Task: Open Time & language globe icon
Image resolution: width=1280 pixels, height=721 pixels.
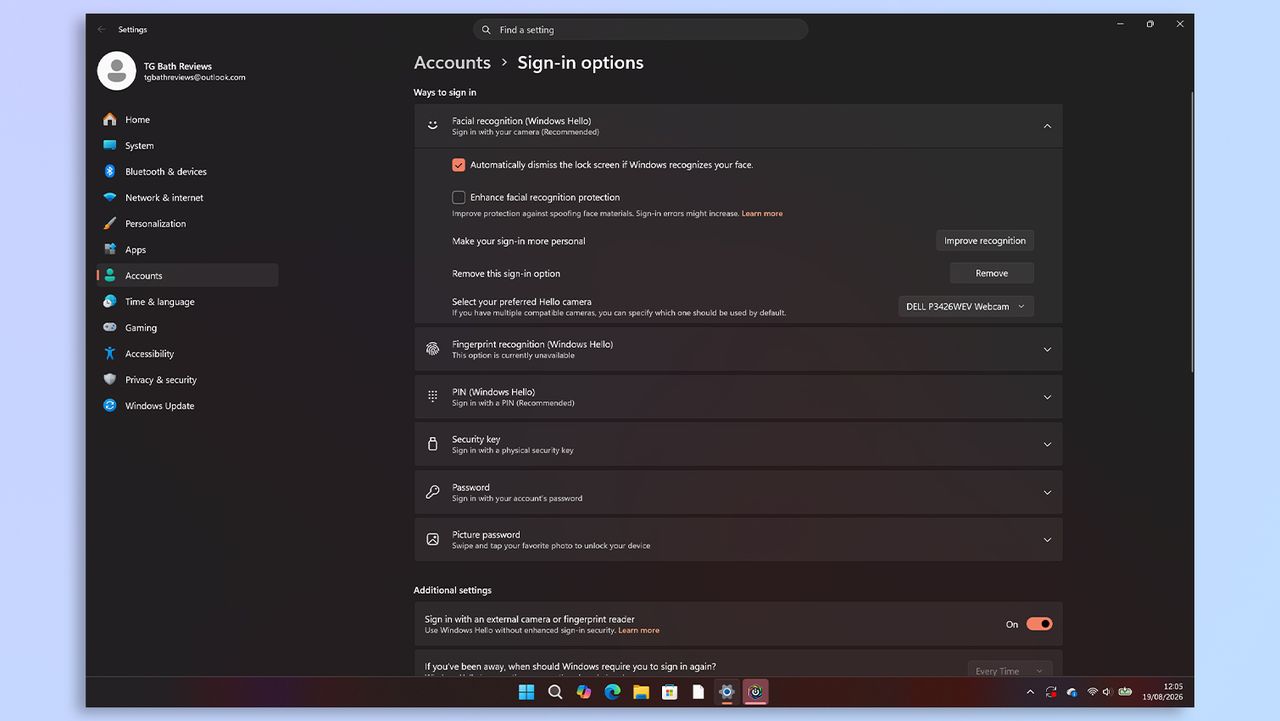Action: 110,301
